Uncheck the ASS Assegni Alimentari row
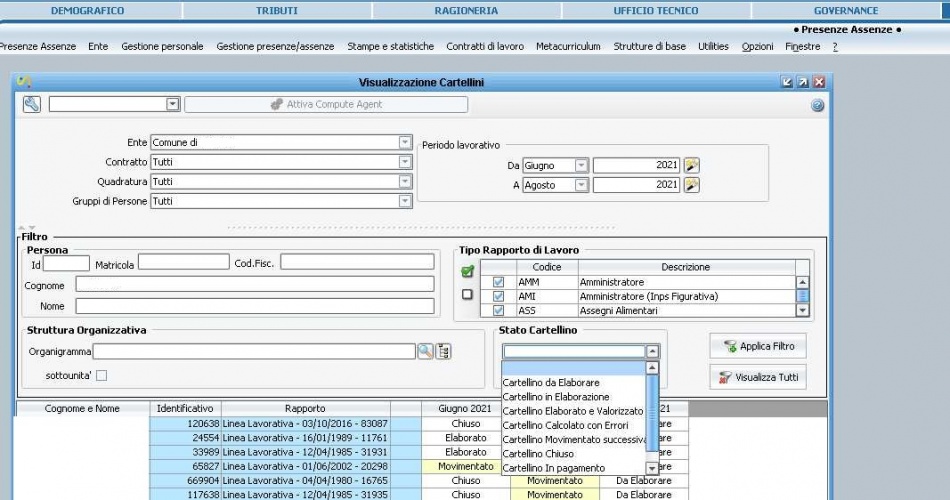This screenshot has width=950, height=500. [x=498, y=311]
